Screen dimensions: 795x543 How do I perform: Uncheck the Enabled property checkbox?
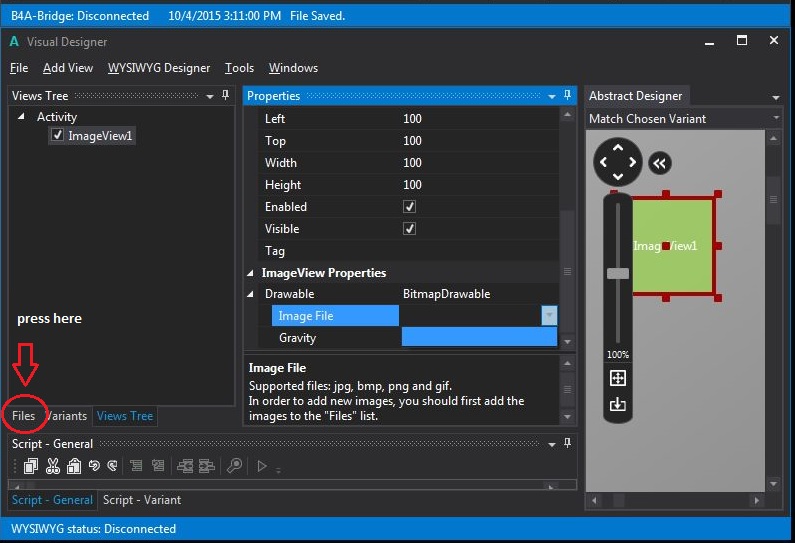409,206
